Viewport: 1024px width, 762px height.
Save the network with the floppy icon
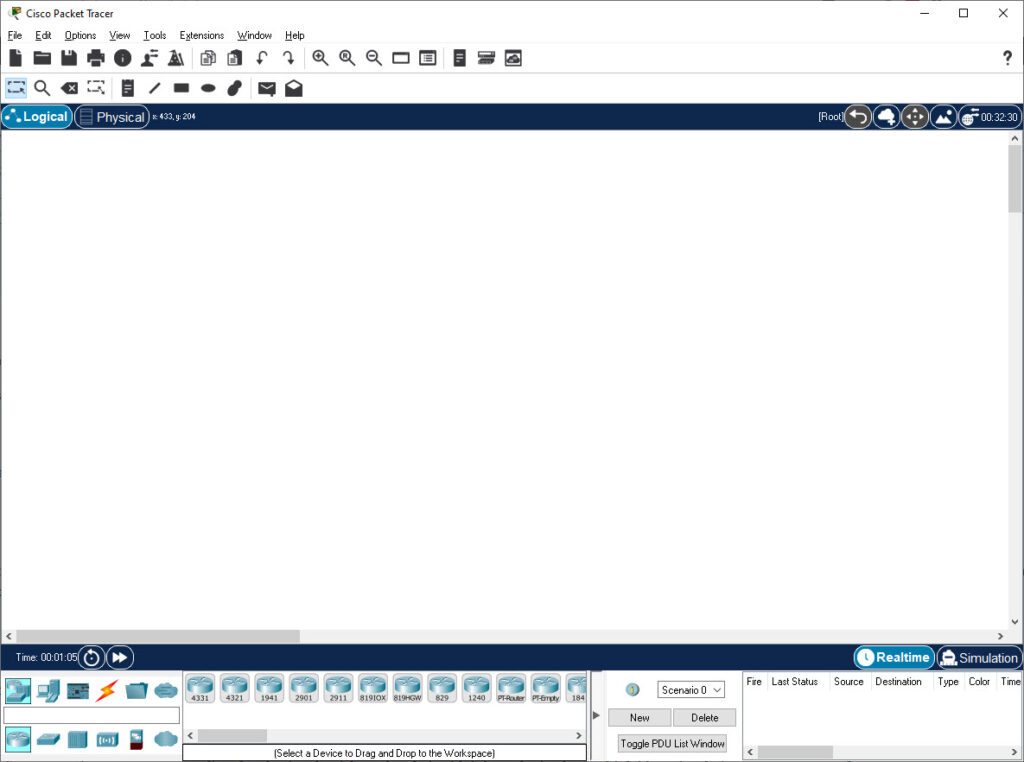pyautogui.click(x=69, y=58)
